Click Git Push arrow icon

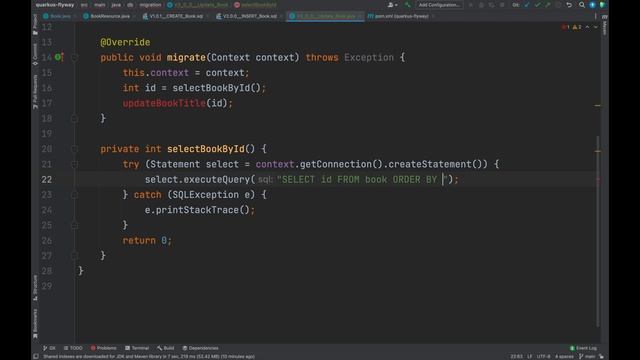coord(547,5)
